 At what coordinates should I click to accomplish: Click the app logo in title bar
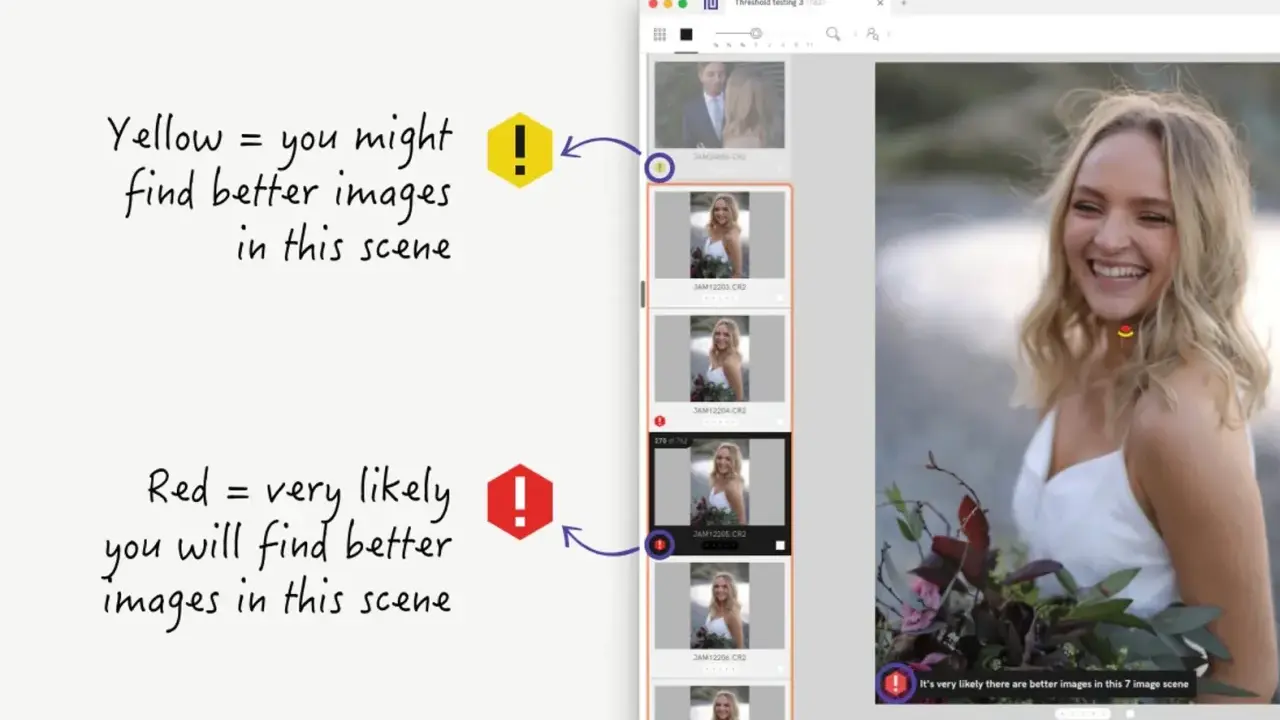pos(711,4)
